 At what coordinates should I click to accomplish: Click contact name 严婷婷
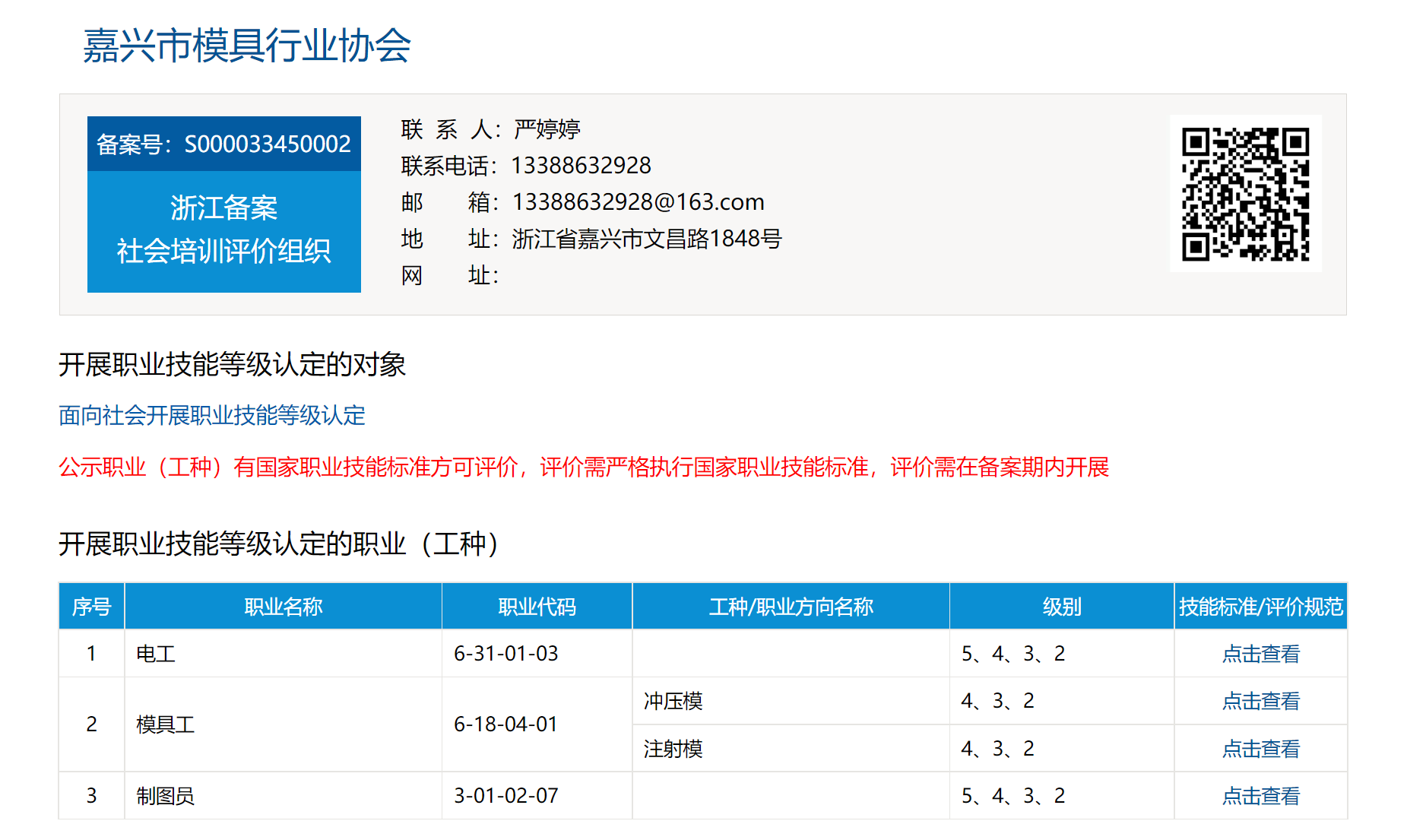[x=547, y=129]
